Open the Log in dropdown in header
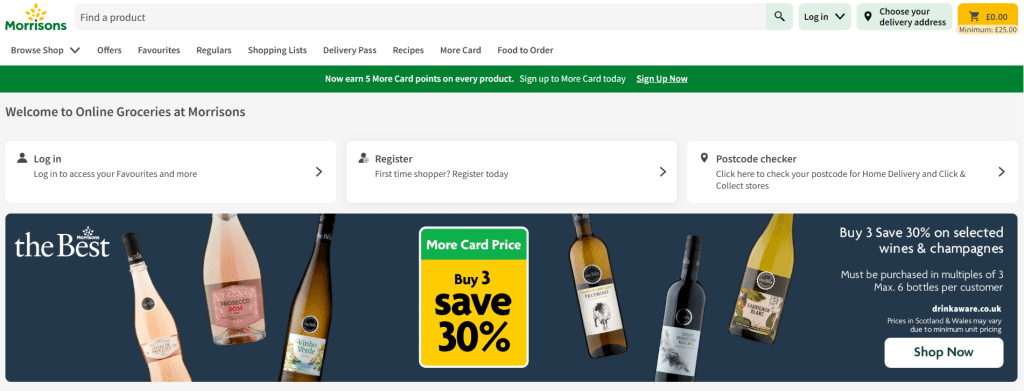 click(x=824, y=17)
